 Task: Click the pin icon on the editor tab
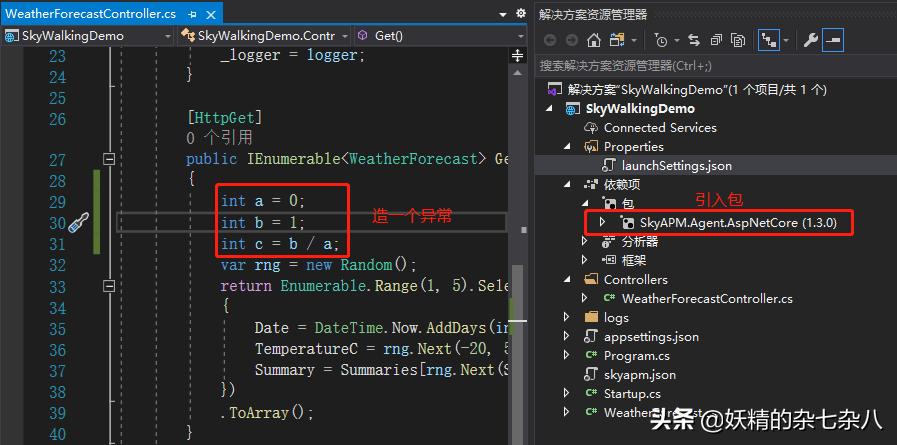pos(192,14)
